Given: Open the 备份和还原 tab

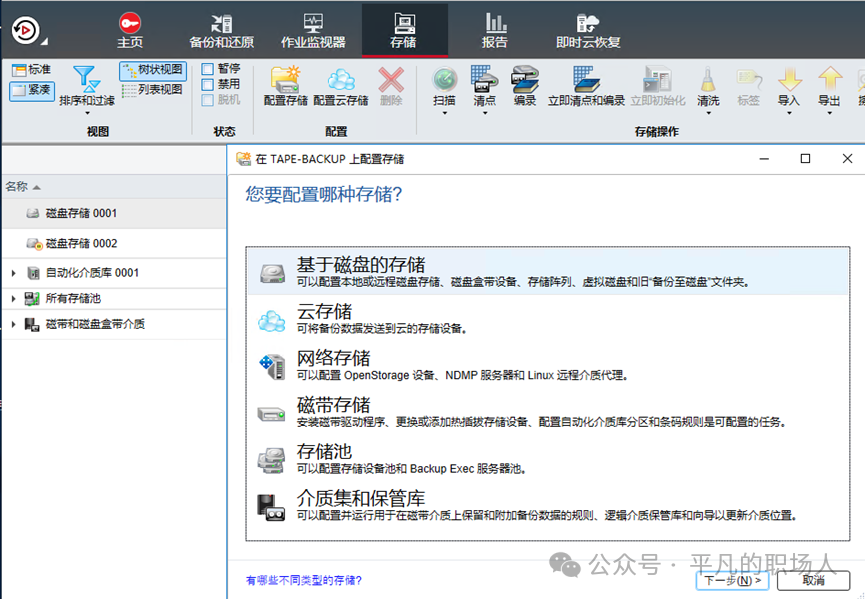Looking at the screenshot, I should click(x=221, y=30).
